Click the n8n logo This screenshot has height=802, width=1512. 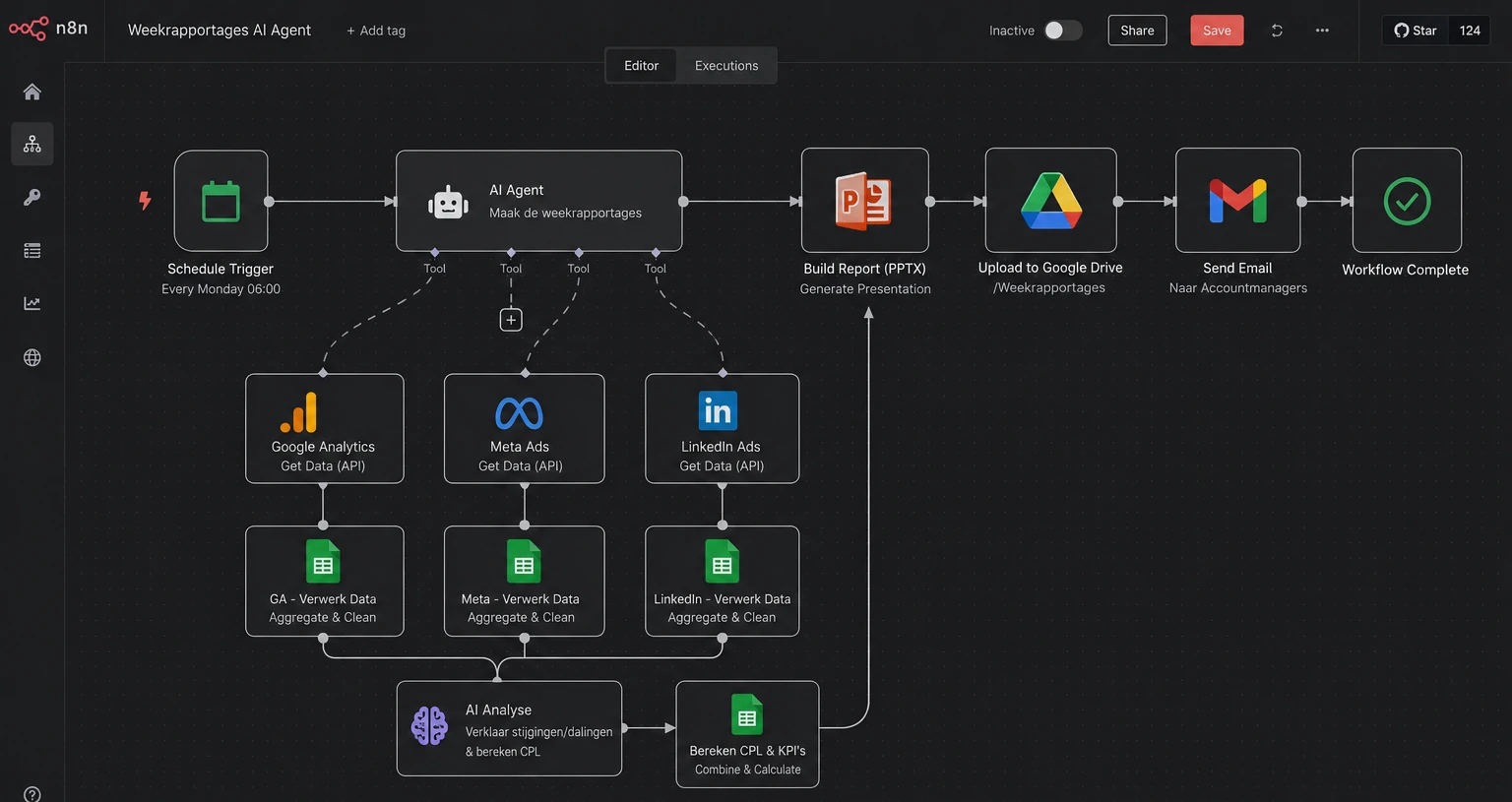(48, 29)
